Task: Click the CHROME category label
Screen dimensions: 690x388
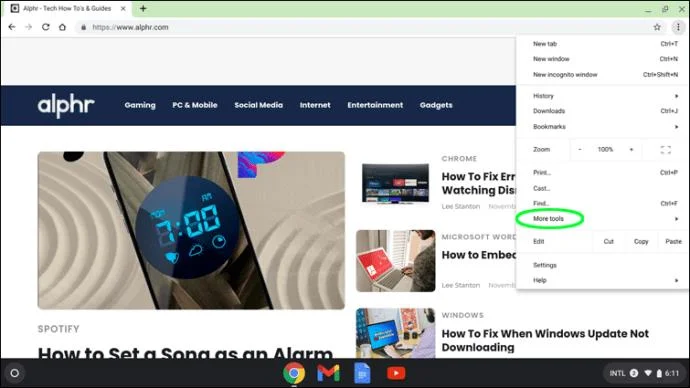Action: tap(459, 159)
